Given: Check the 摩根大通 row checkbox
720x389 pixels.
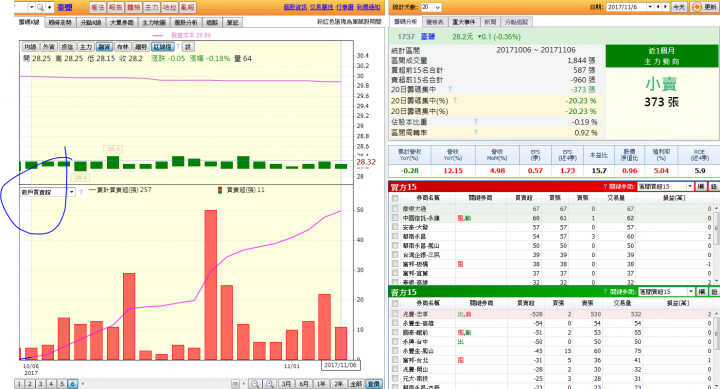Looking at the screenshot, I should click(395, 209).
